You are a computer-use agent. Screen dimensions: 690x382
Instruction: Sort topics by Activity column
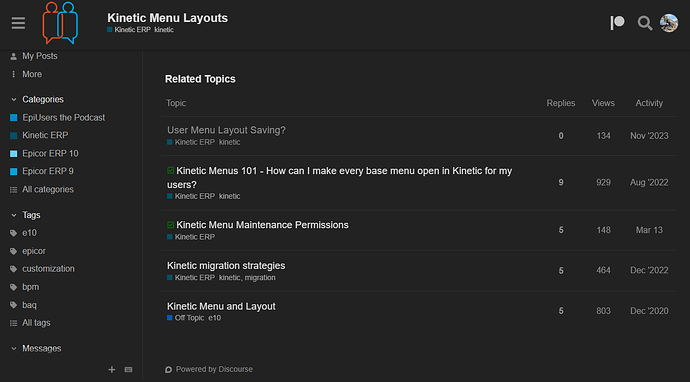tap(649, 103)
